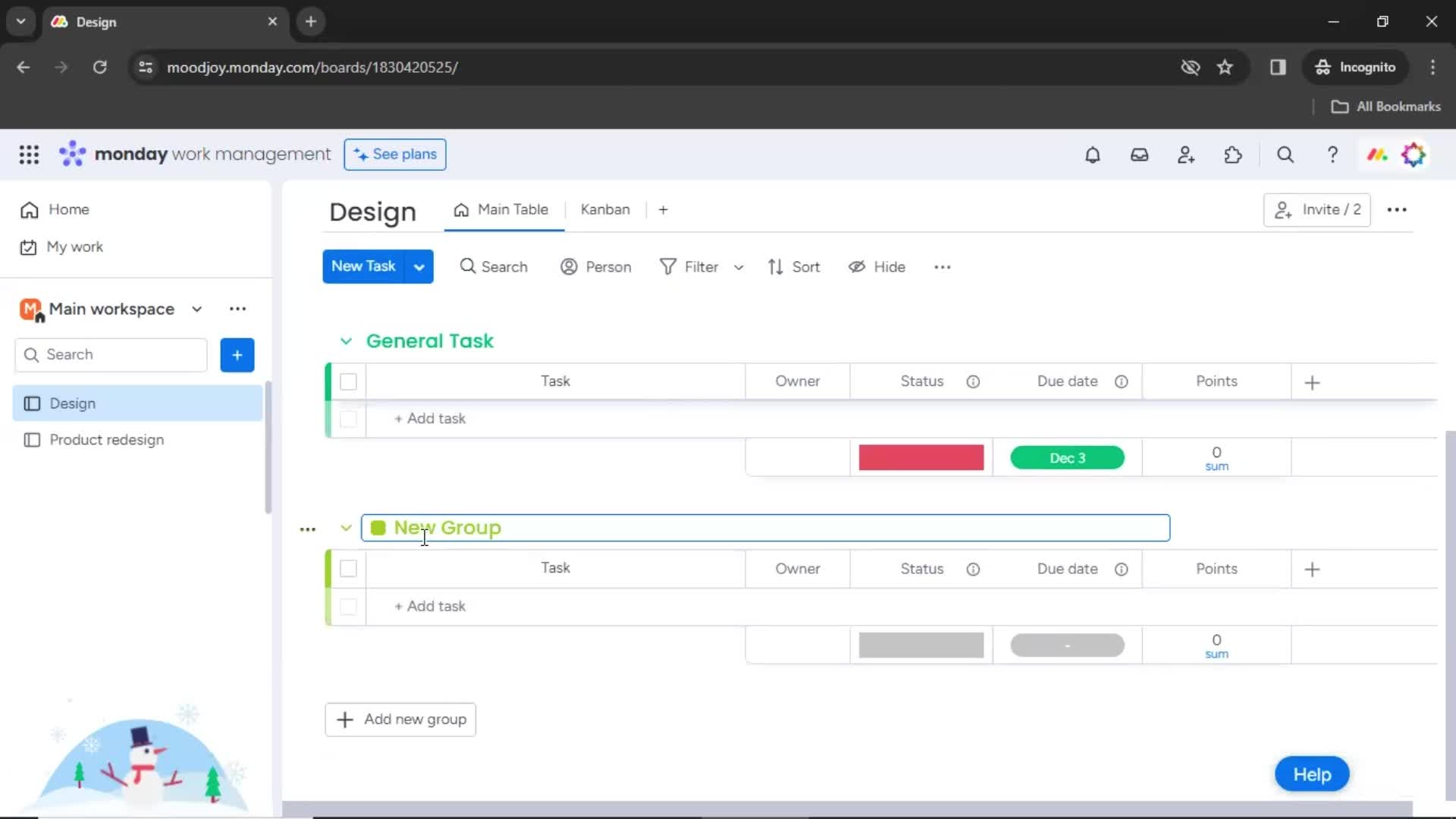Collapse the General Task group
This screenshot has height=819, width=1456.
coord(346,341)
